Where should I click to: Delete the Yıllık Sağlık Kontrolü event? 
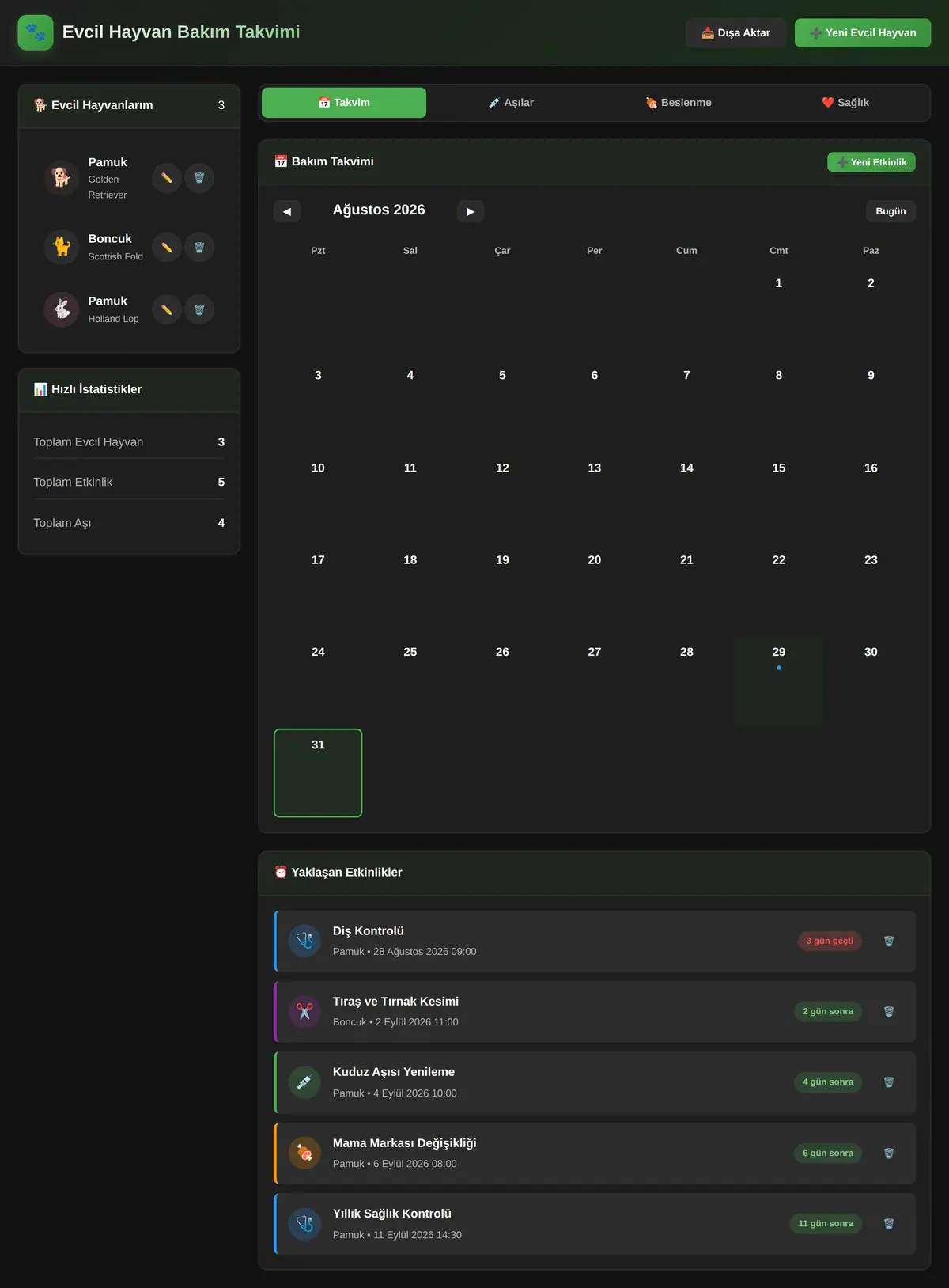(x=889, y=1223)
